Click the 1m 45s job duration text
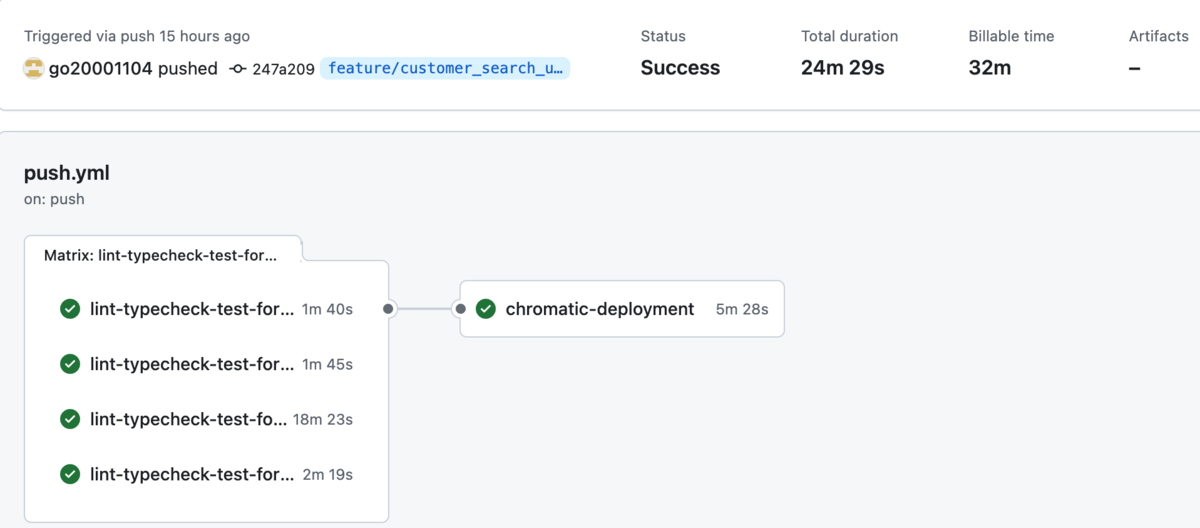Screen dimensions: 1200x528 pyautogui.click(x=328, y=364)
